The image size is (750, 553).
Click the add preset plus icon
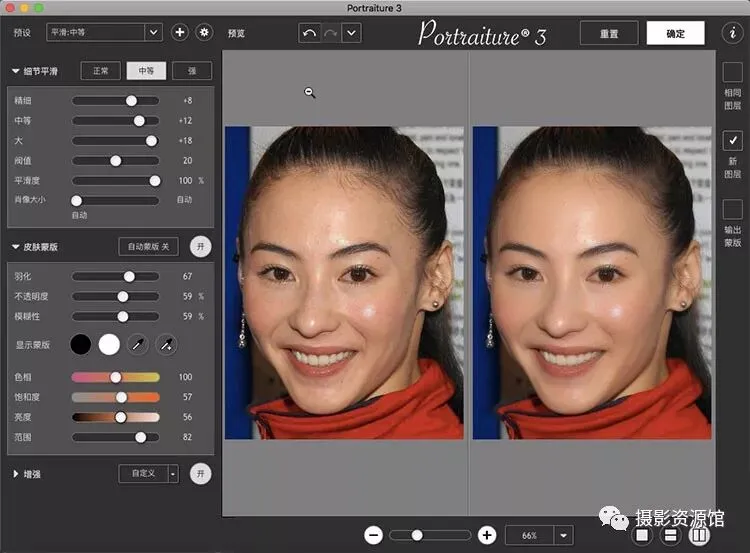tap(180, 33)
